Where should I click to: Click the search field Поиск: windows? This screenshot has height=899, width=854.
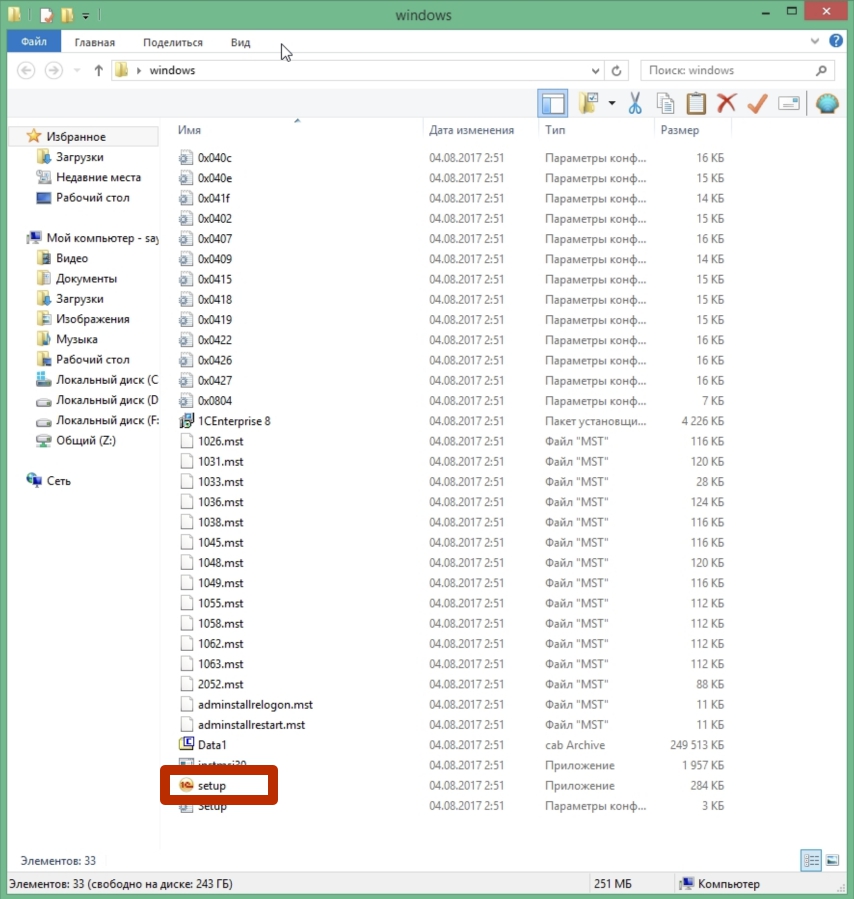[730, 70]
